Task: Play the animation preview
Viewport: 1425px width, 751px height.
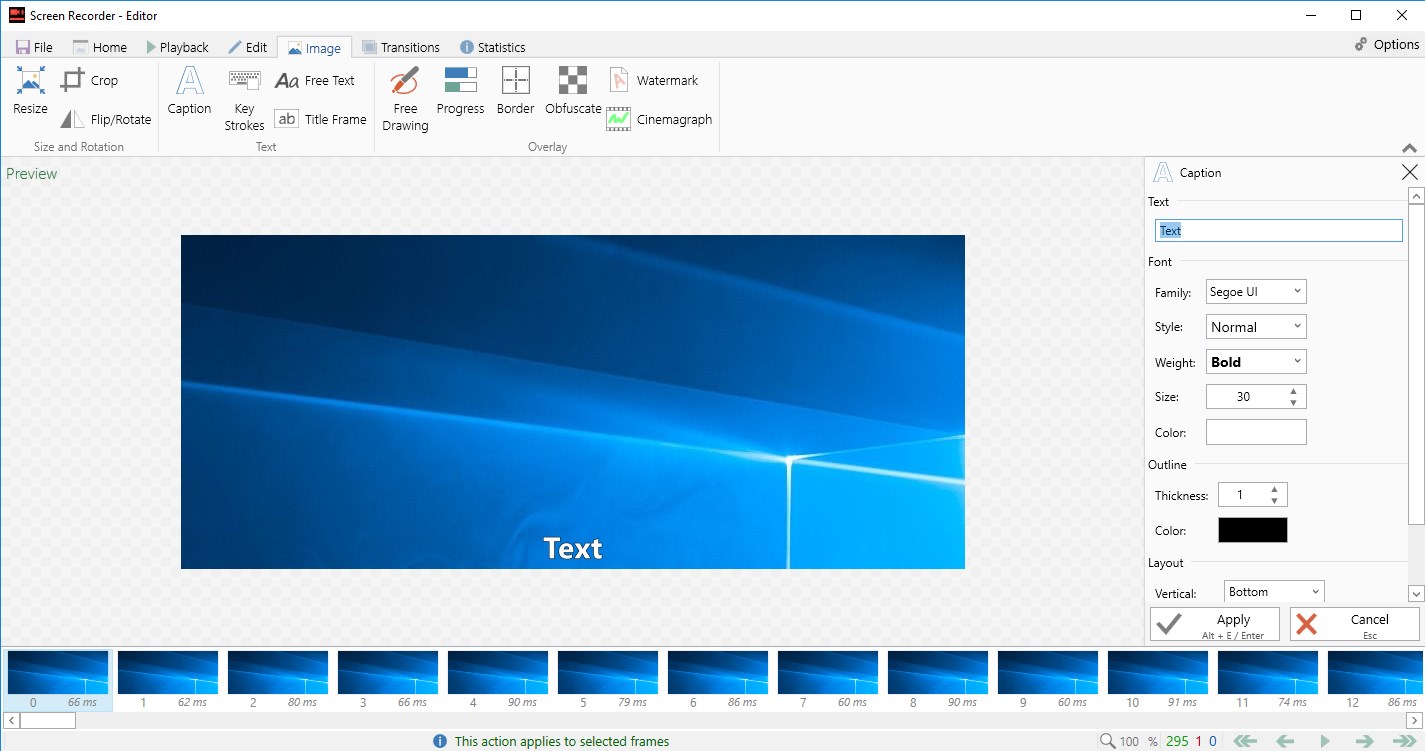Action: tap(1325, 741)
